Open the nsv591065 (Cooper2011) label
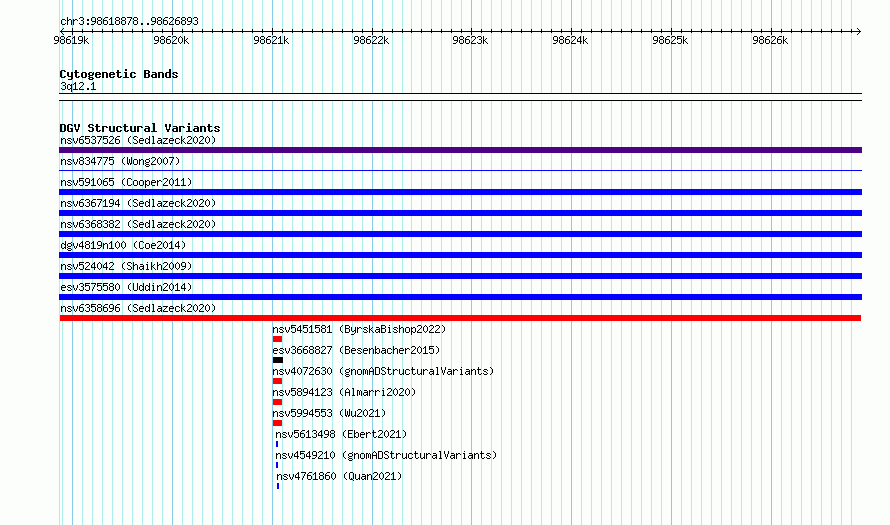The image size is (890, 525). click(x=126, y=182)
